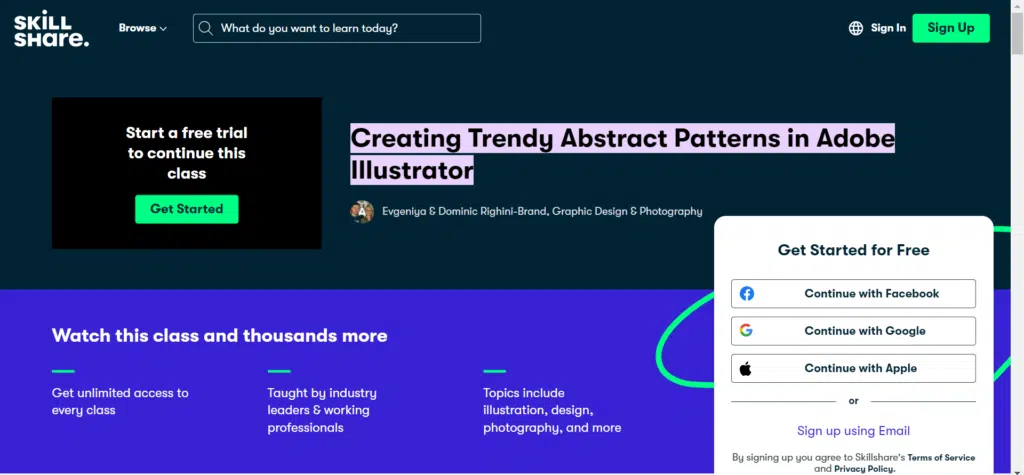Click 'Start a free trial to continue' text

[187, 153]
